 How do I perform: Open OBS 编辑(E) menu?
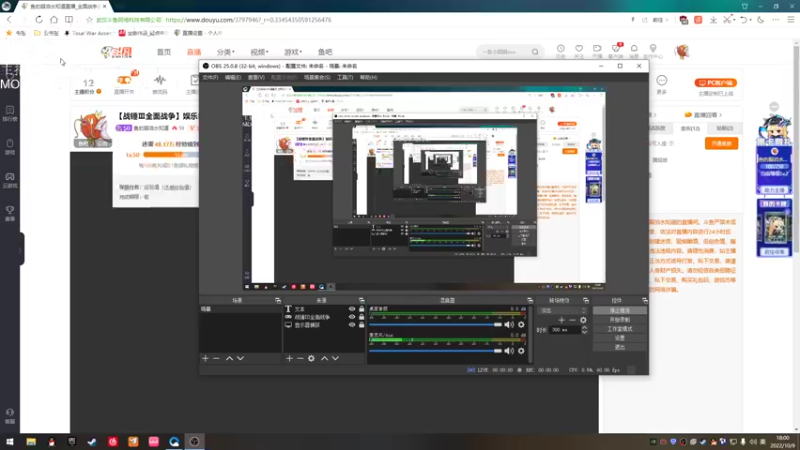tap(233, 78)
